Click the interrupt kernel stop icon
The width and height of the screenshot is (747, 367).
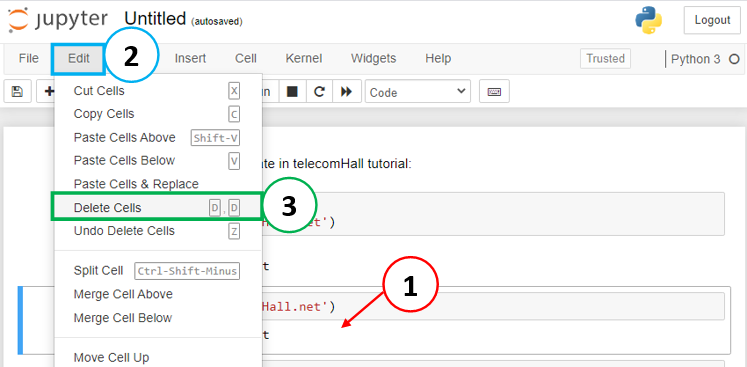coord(292,92)
